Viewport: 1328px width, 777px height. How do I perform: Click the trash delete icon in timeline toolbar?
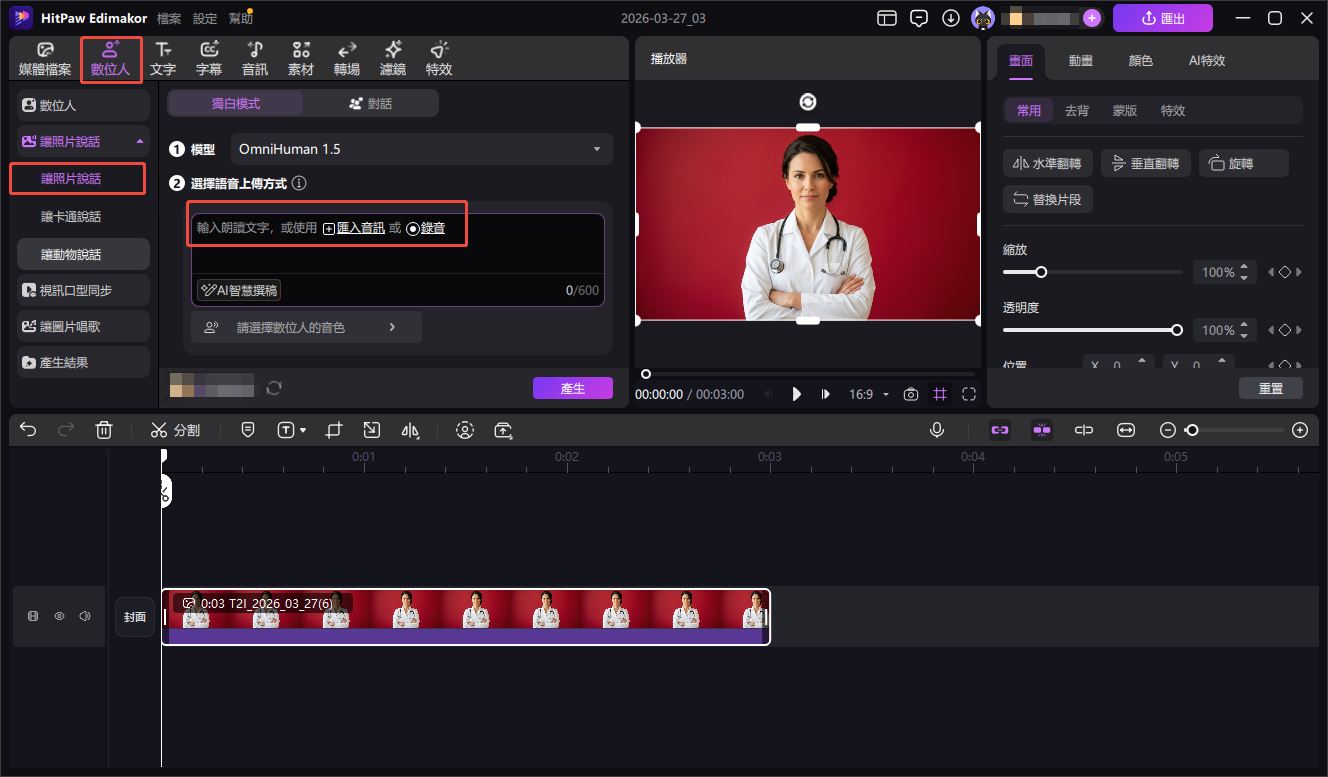[x=104, y=430]
